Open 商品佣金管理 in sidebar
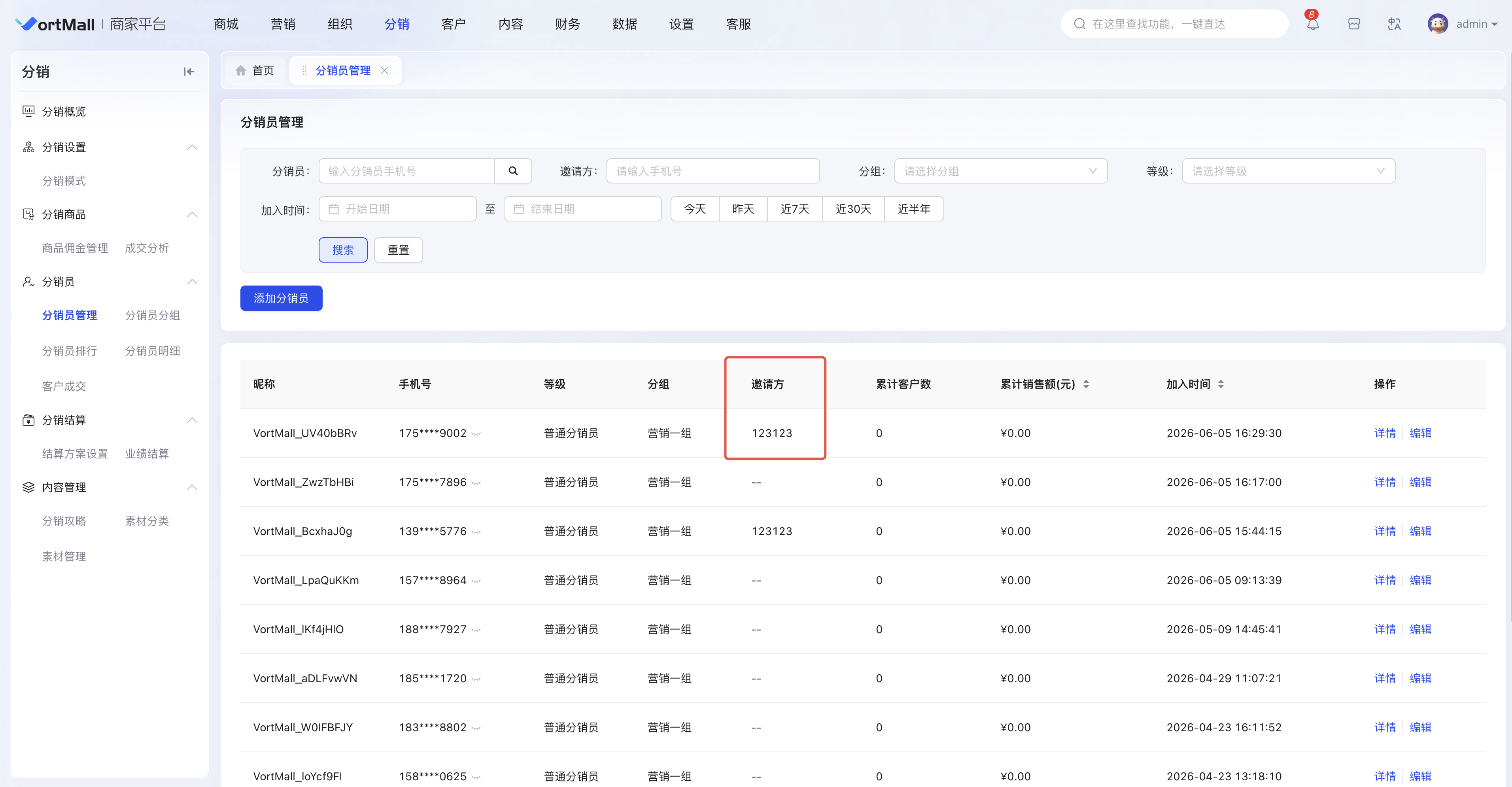1512x787 pixels. click(75, 248)
